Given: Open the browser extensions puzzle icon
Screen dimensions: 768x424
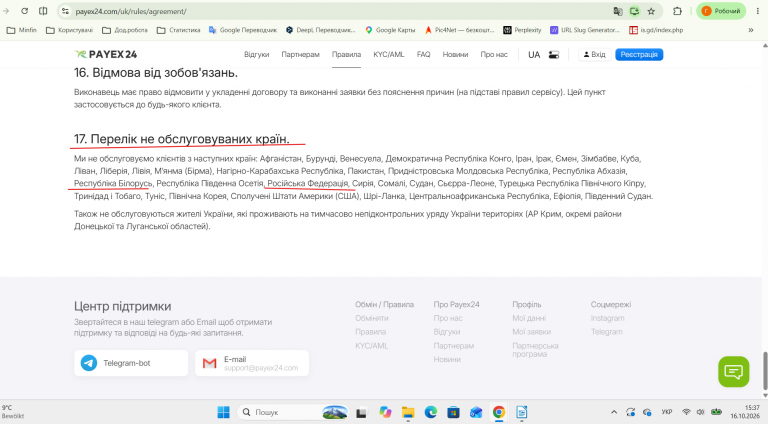Looking at the screenshot, I should pyautogui.click(x=677, y=11).
